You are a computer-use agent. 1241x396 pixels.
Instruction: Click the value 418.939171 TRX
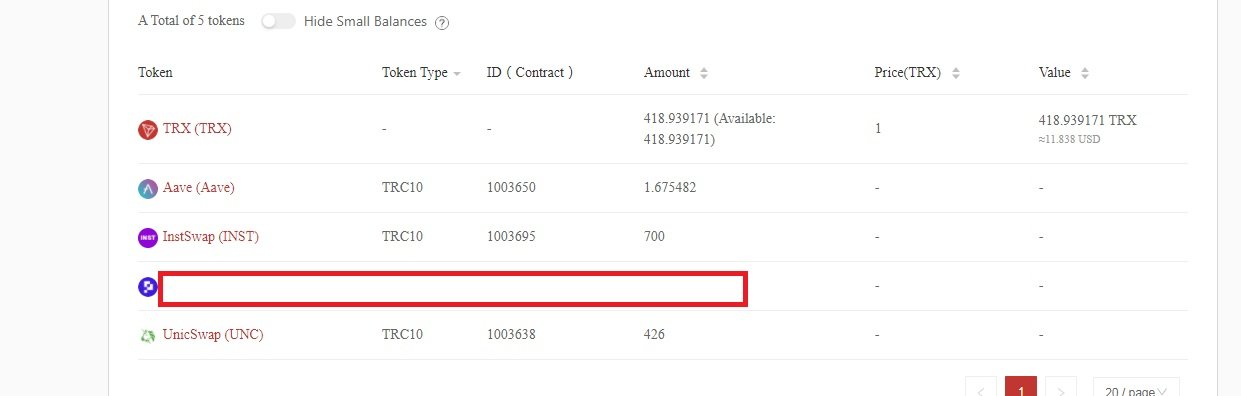(1088, 120)
